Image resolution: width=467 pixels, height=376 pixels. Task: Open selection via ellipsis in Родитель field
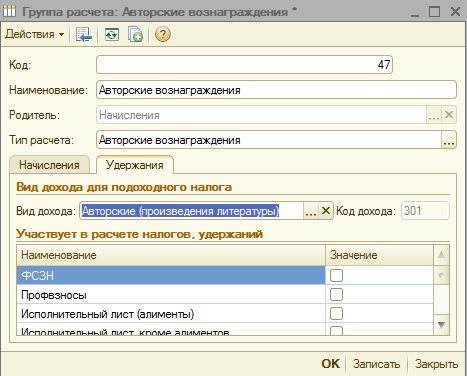(434, 115)
